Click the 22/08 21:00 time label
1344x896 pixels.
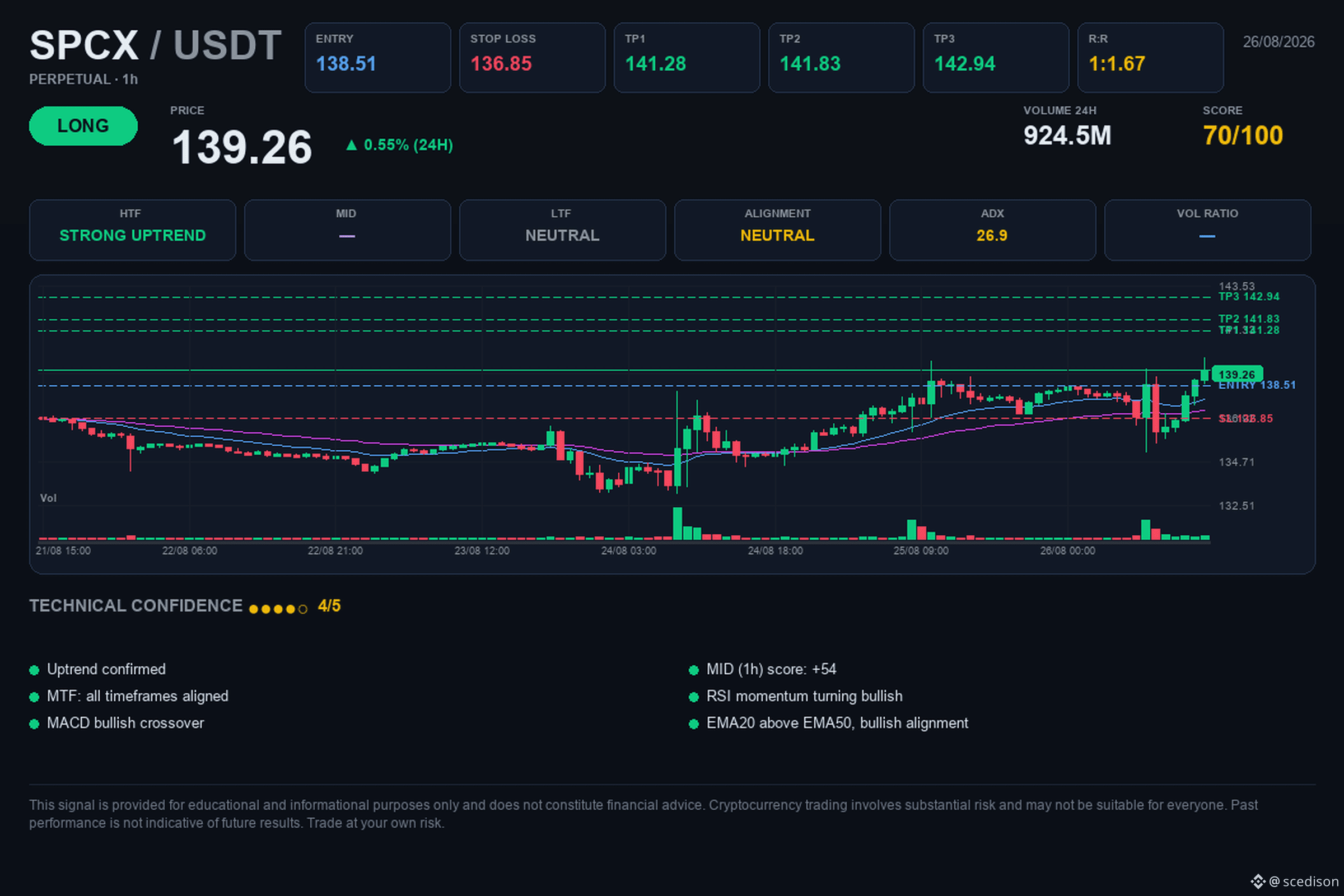coord(335,551)
